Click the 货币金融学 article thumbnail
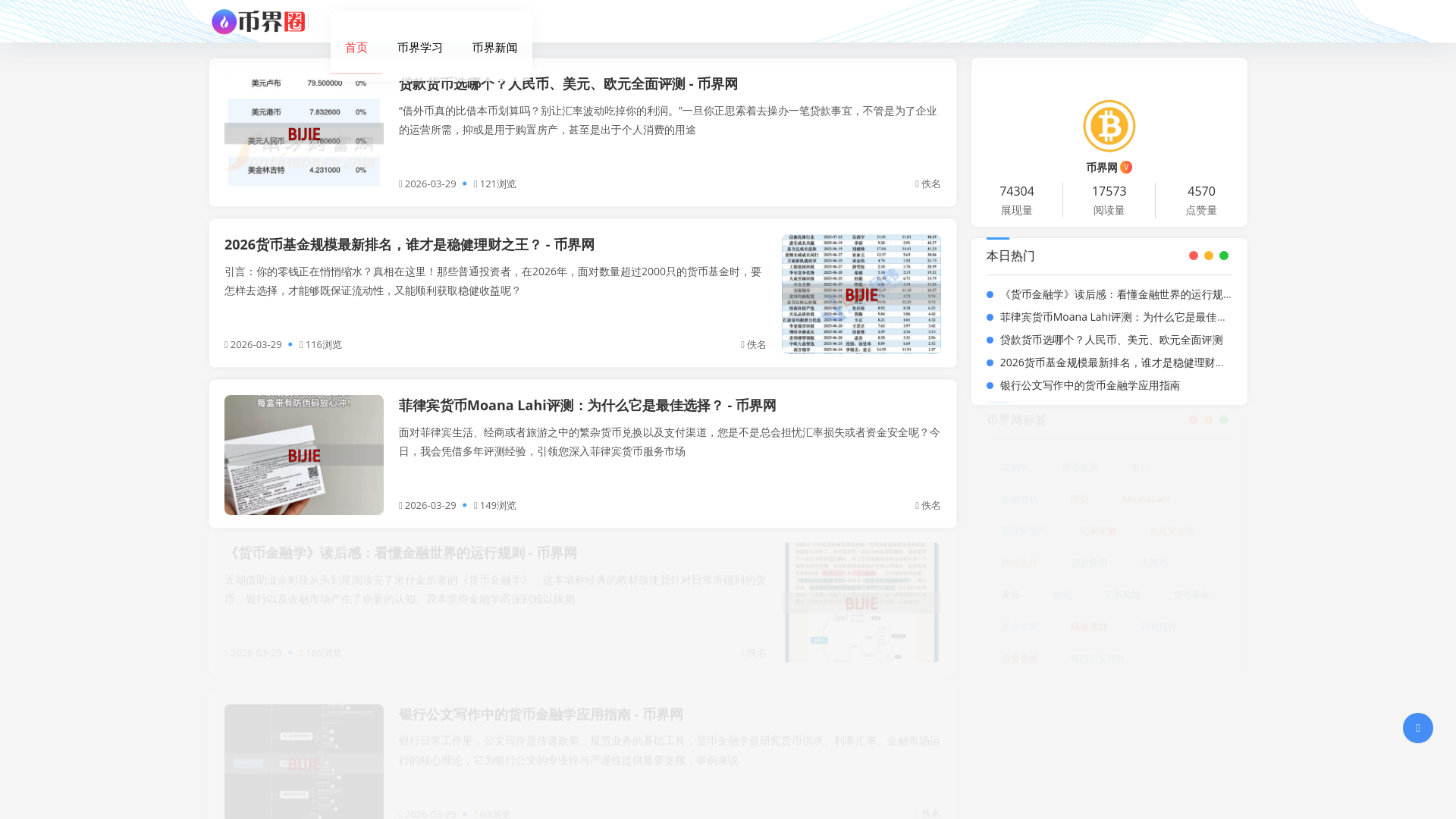Viewport: 1456px width, 819px height. click(x=861, y=602)
